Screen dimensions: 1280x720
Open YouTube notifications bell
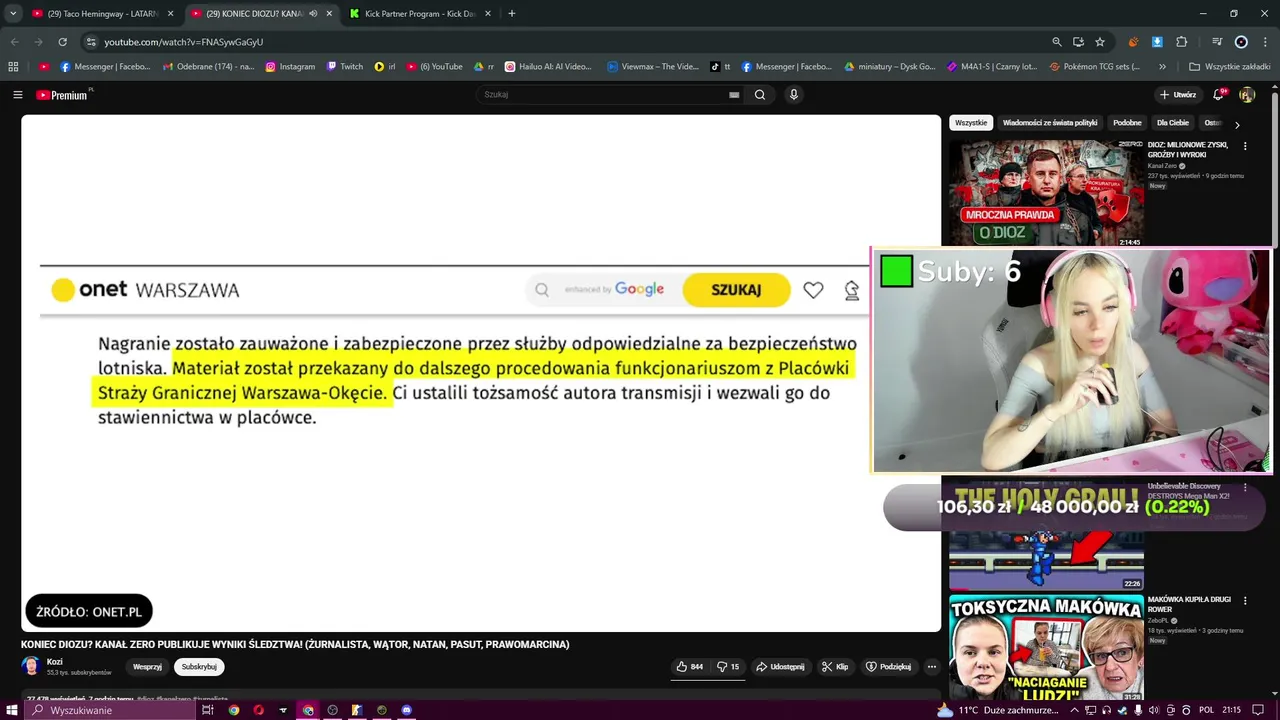pos(1219,95)
